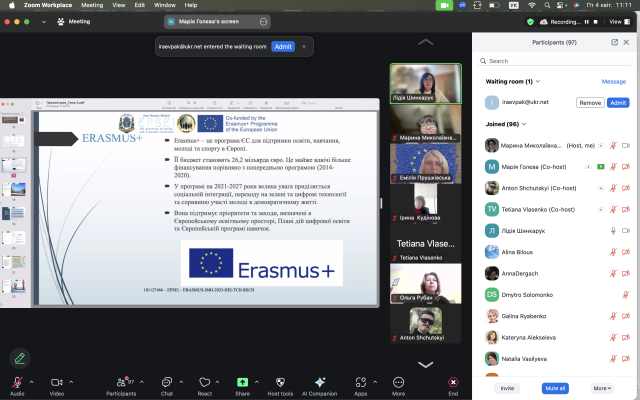Toggle Alina Bilous muted microphone icon
The image size is (640, 400).
(x=613, y=252)
